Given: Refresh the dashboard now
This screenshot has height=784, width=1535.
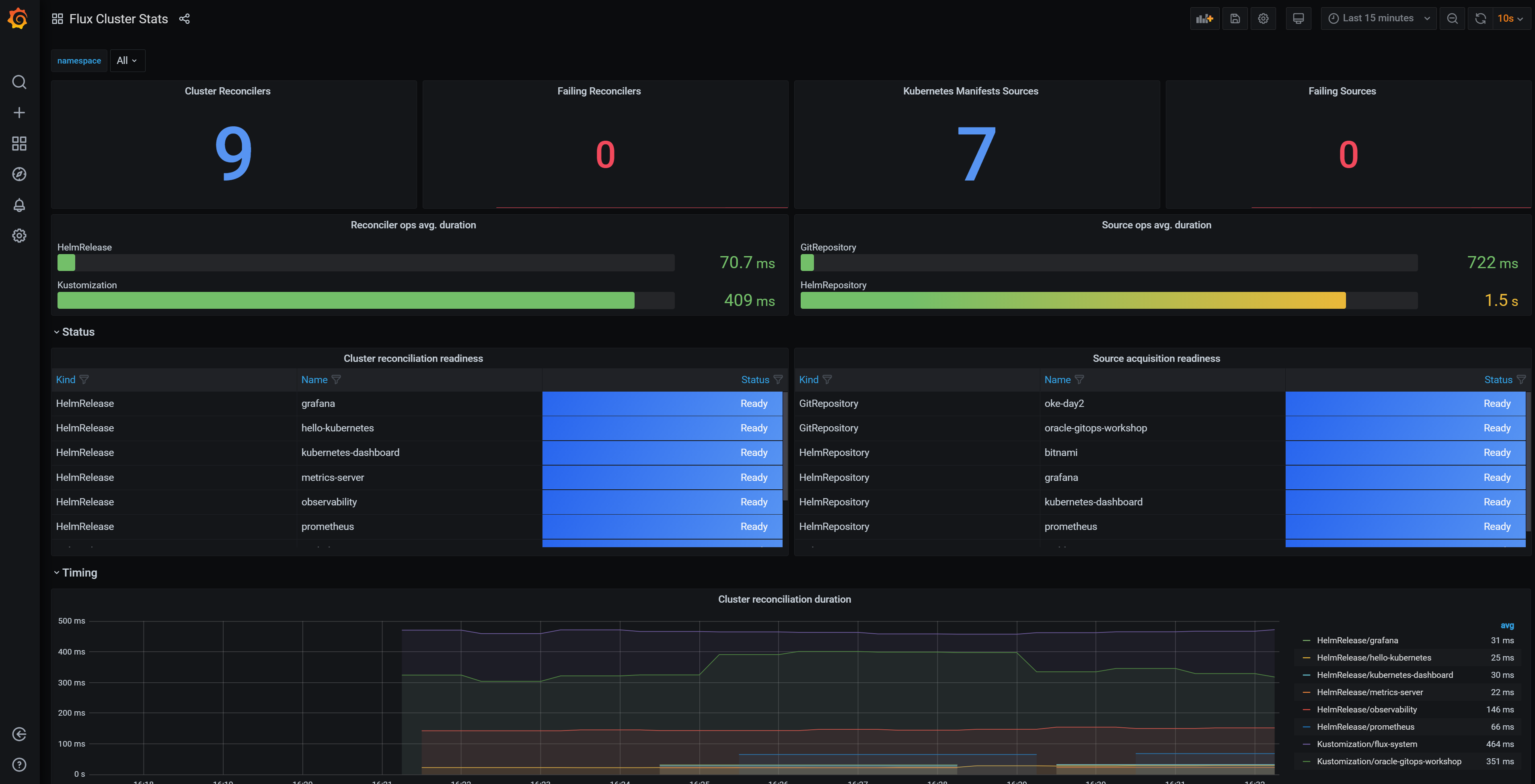Looking at the screenshot, I should (x=1480, y=18).
